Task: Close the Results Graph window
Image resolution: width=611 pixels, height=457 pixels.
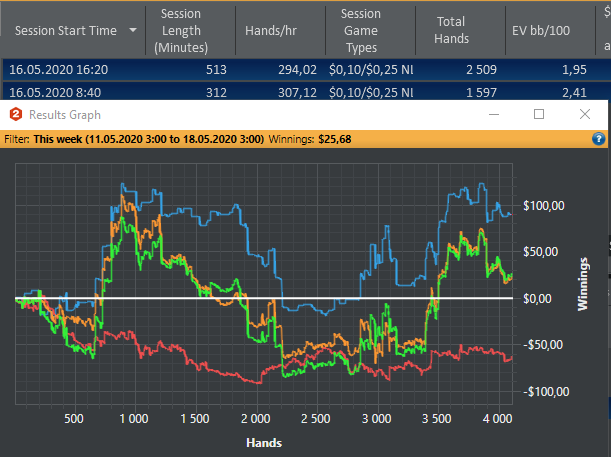Action: pyautogui.click(x=585, y=115)
